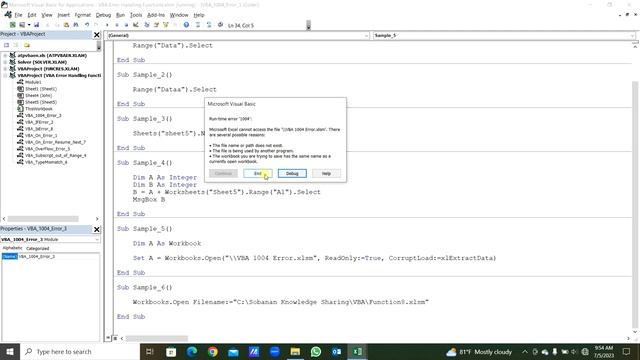The image size is (640, 360).
Task: Open Google Chrome from the taskbar
Action: 213,351
